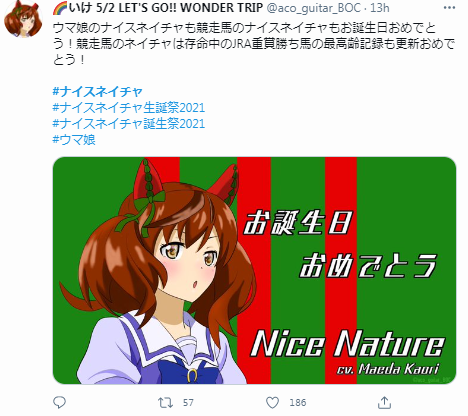The width and height of the screenshot is (468, 416).
Task: Click the retweet arrows icon
Action: (165, 403)
